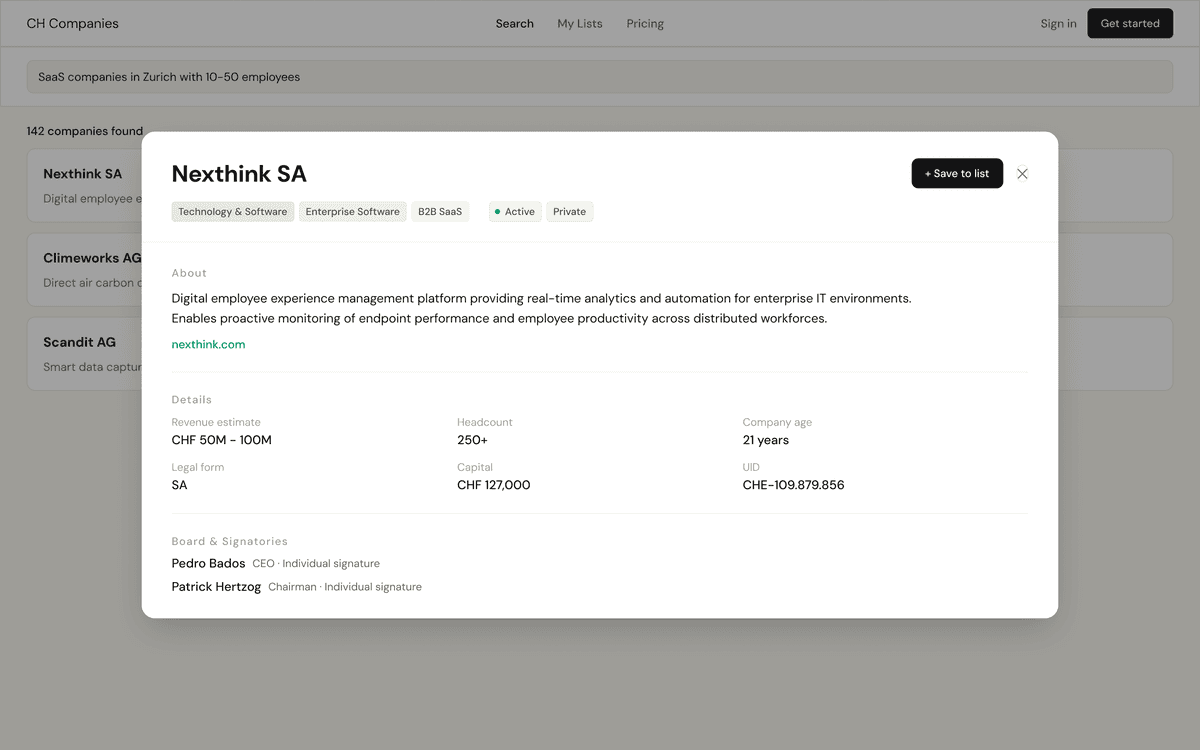Select the headcount value 250+

(x=473, y=440)
